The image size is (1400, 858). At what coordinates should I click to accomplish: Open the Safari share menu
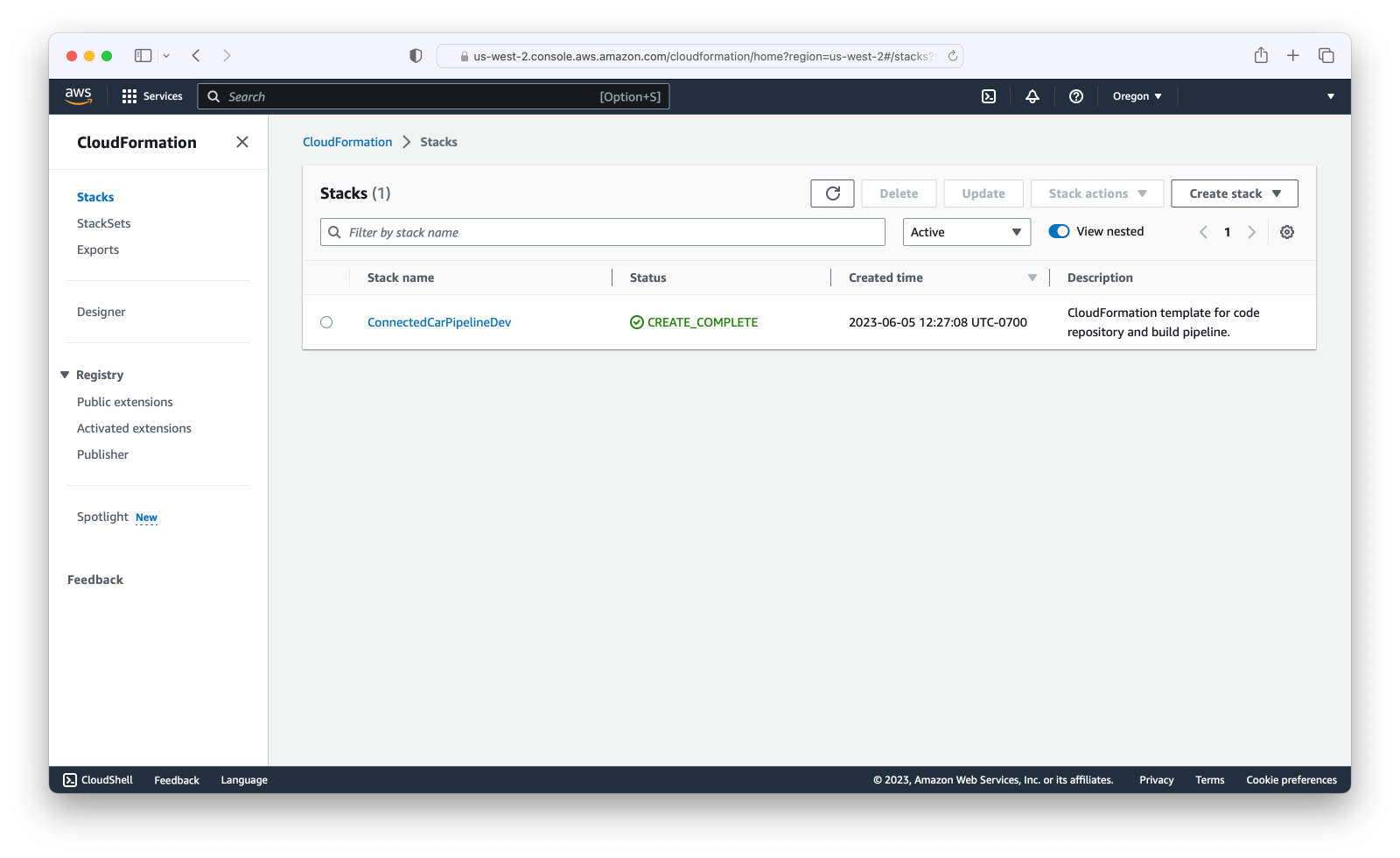[1261, 55]
